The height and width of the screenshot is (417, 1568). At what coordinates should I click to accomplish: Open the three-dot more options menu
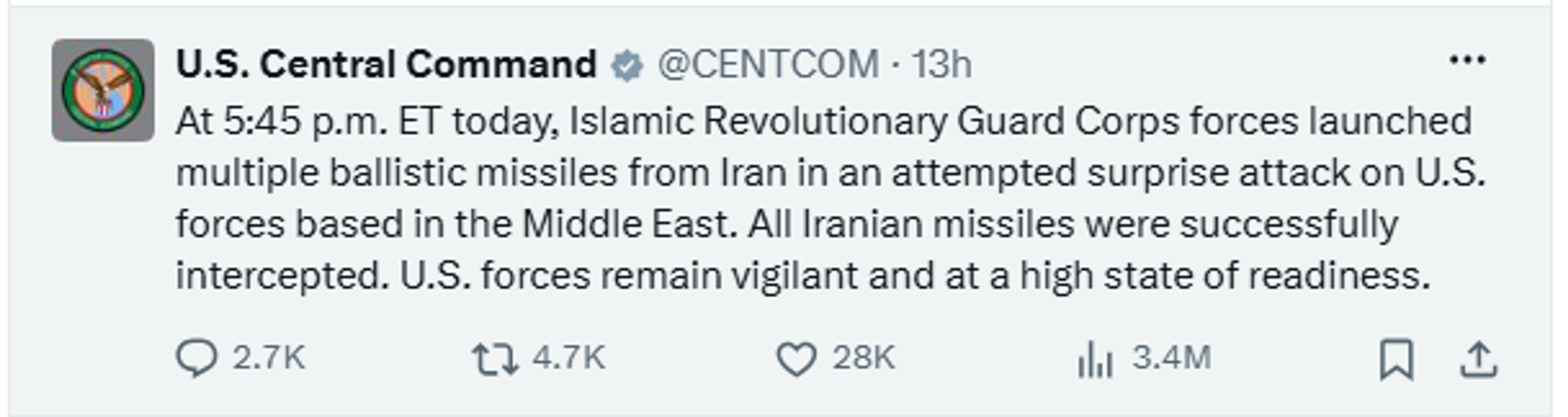(1468, 60)
